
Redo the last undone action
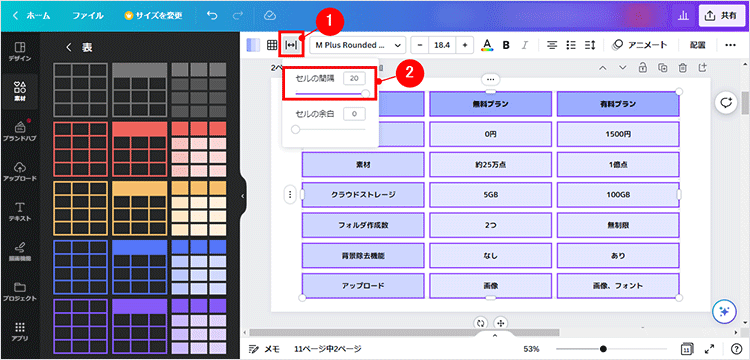click(237, 15)
